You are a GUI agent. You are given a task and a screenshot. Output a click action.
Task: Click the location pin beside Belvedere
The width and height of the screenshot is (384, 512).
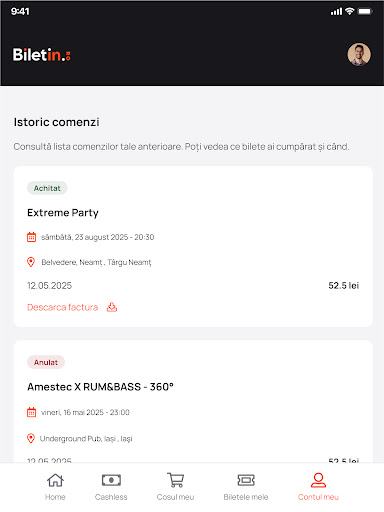click(x=31, y=262)
